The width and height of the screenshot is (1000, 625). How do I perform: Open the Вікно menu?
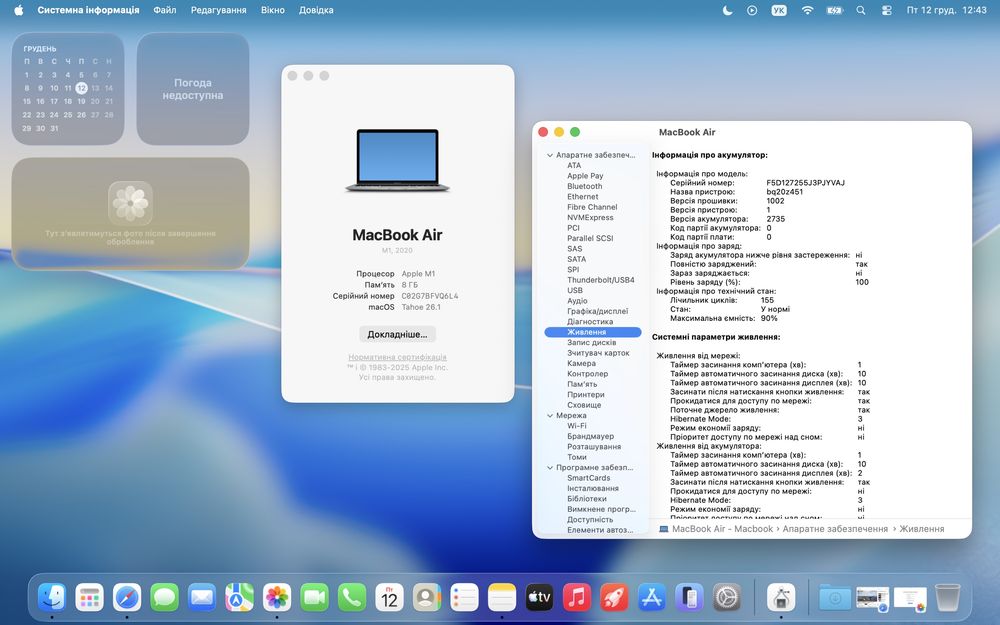click(273, 10)
